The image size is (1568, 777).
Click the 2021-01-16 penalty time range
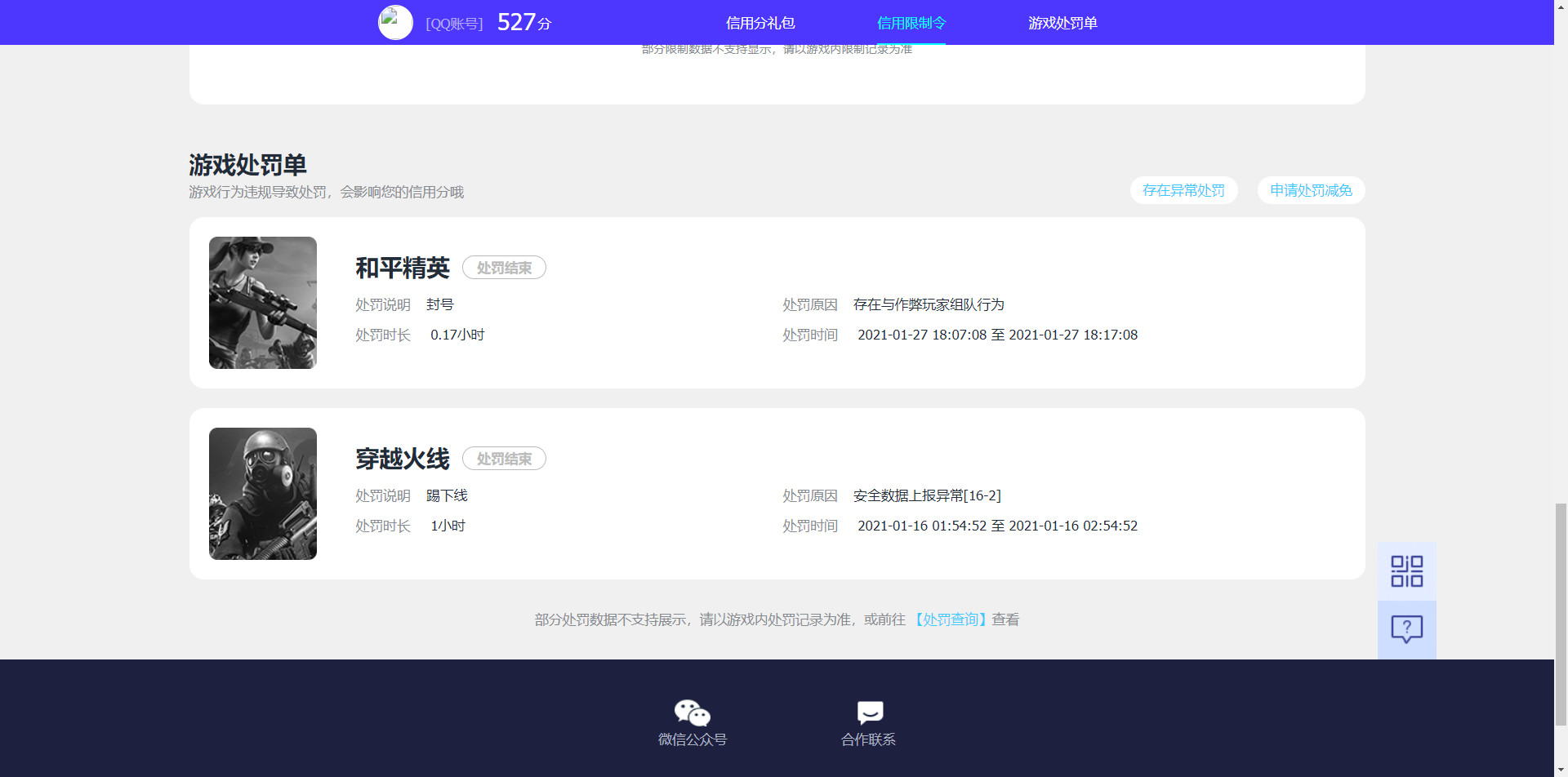tap(997, 526)
